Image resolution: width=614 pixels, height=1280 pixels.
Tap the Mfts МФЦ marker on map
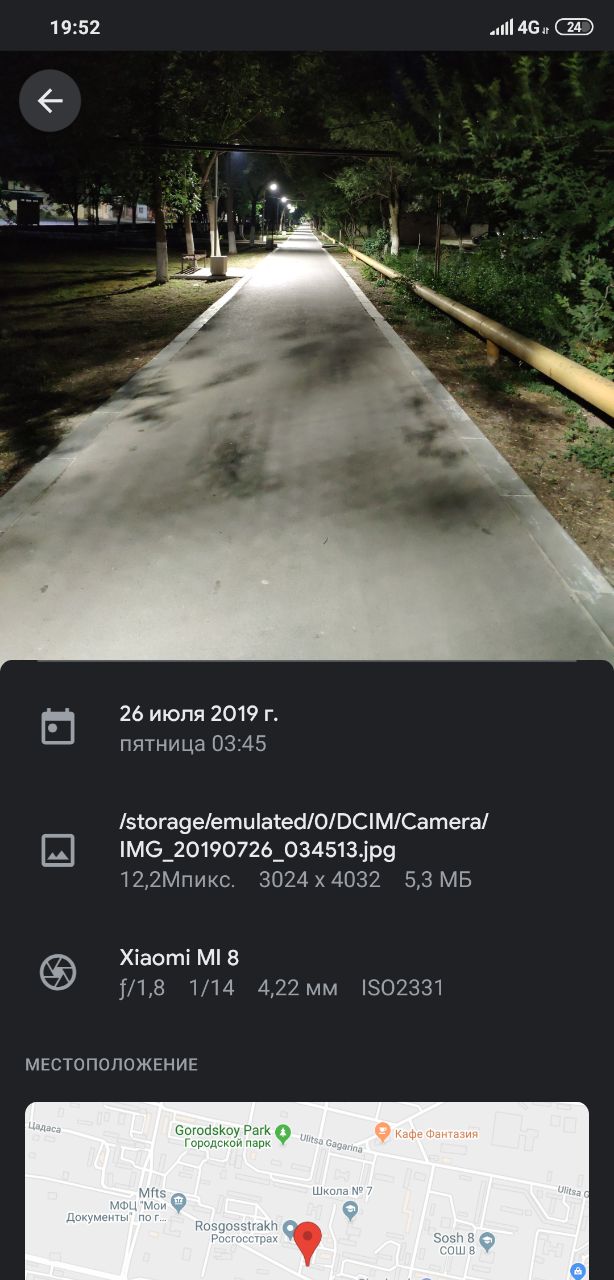click(178, 1199)
